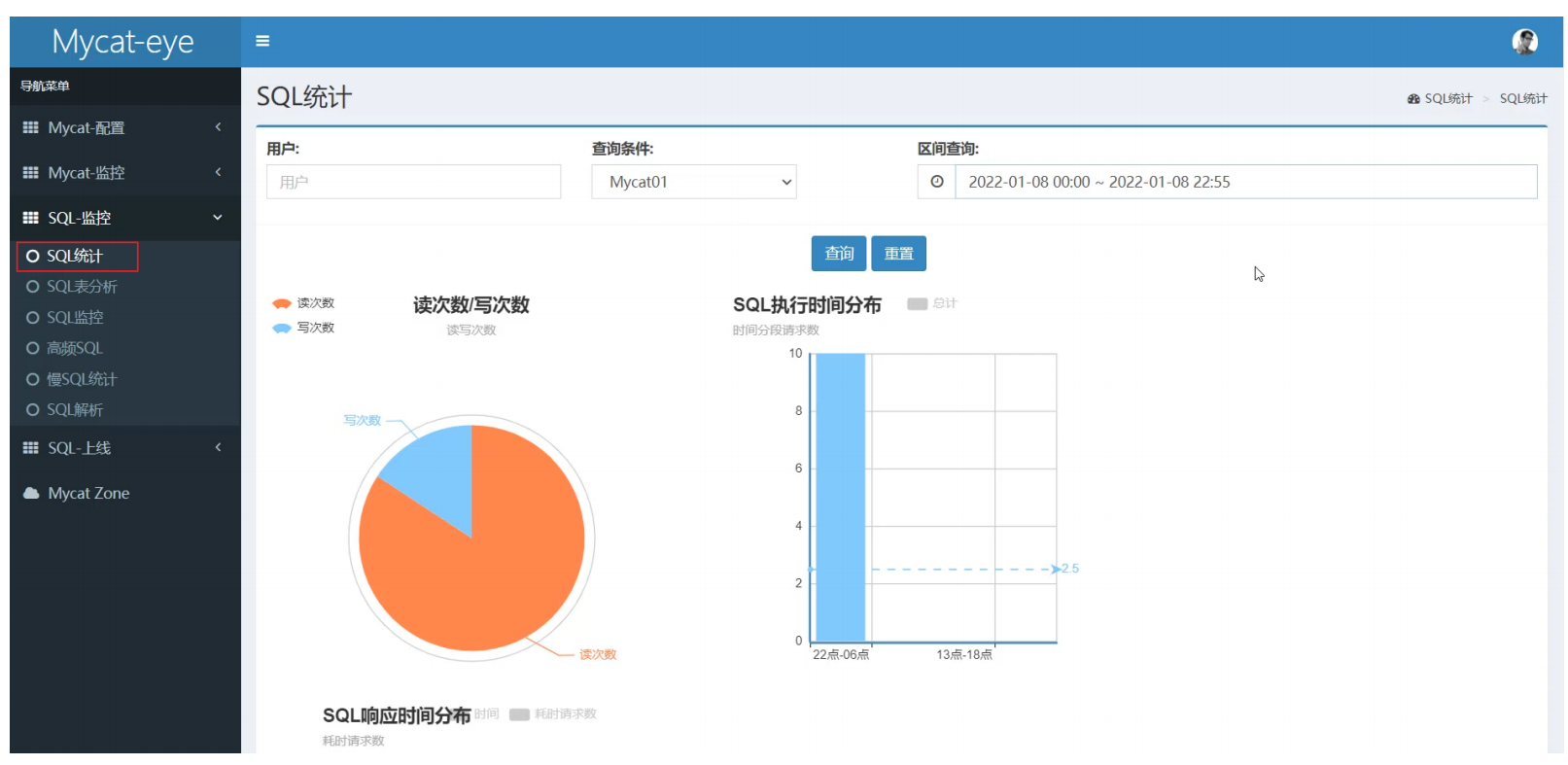Toggle 写次数 legend in pie chart

[303, 328]
